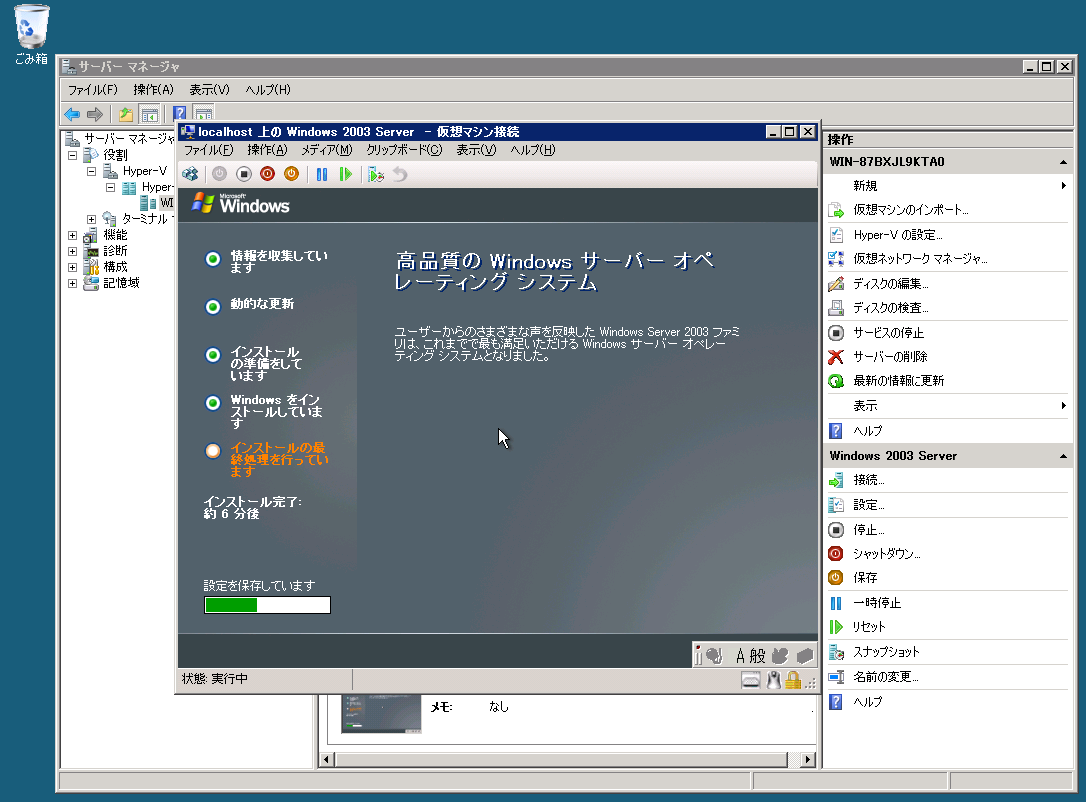Screen dimensions: 1086x802
Task: Click Up one level icon in Server Manager toolbar
Action: [x=125, y=114]
